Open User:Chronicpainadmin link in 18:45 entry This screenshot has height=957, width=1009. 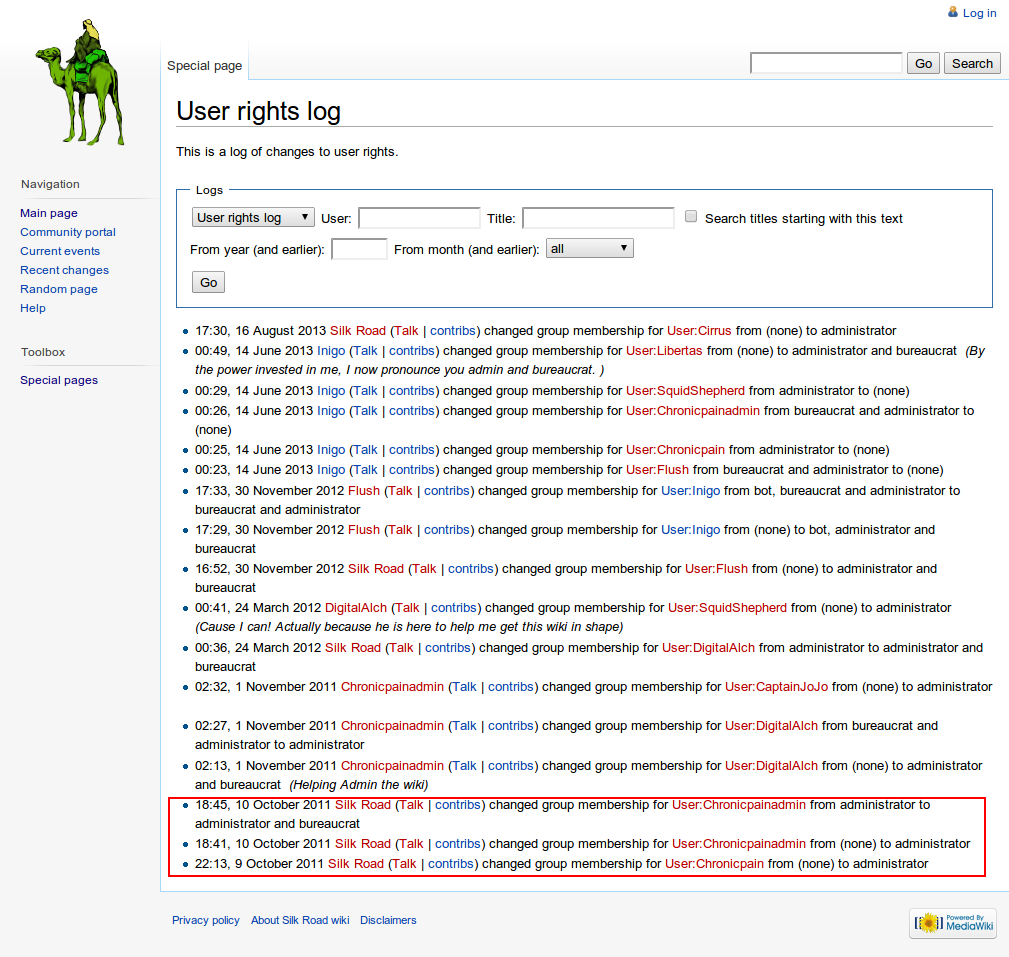(739, 804)
